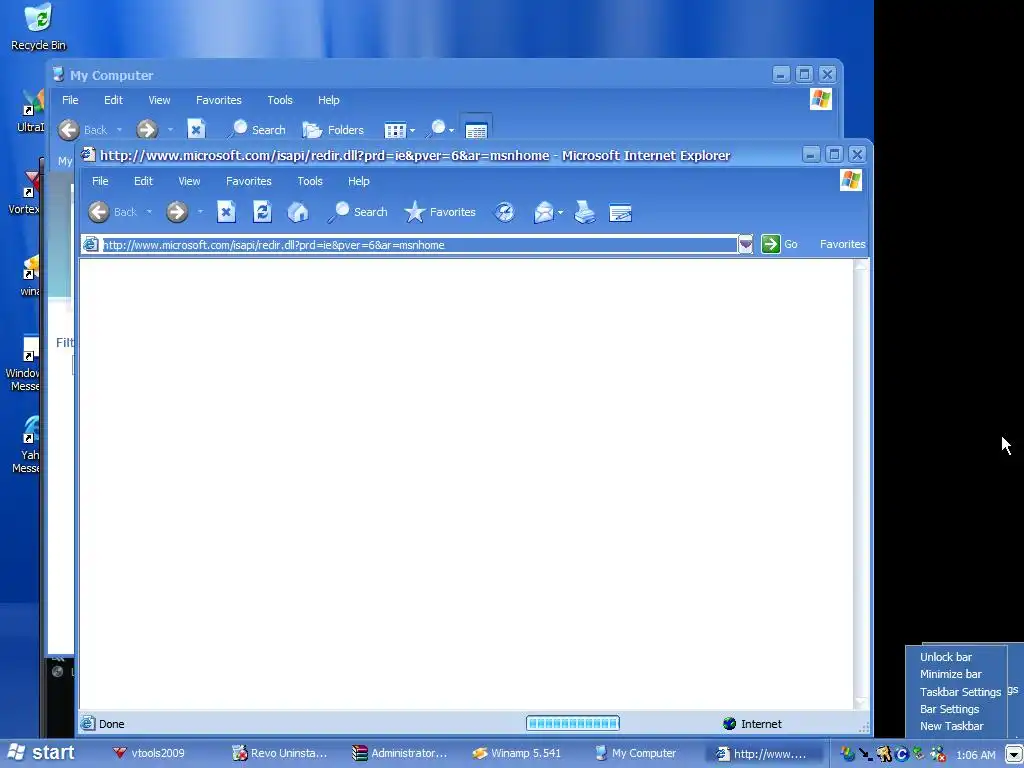Click the Start button

pyautogui.click(x=40, y=753)
